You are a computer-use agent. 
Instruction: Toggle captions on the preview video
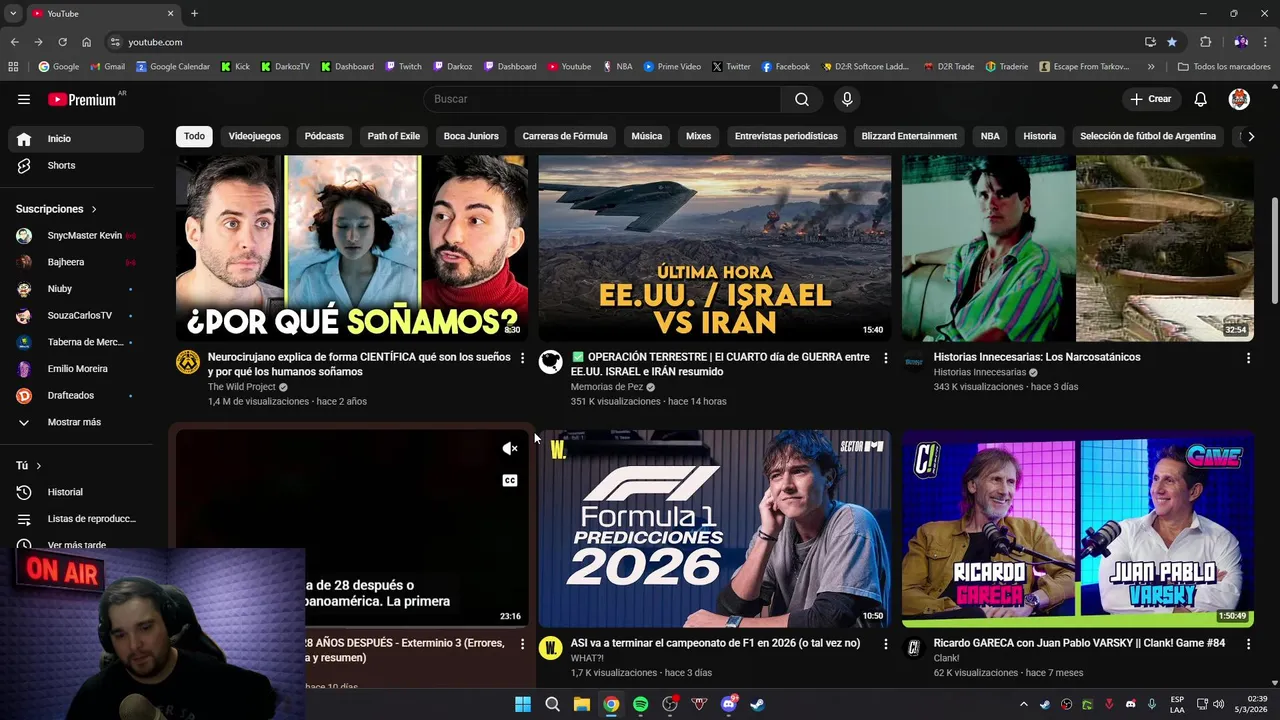coord(510,481)
